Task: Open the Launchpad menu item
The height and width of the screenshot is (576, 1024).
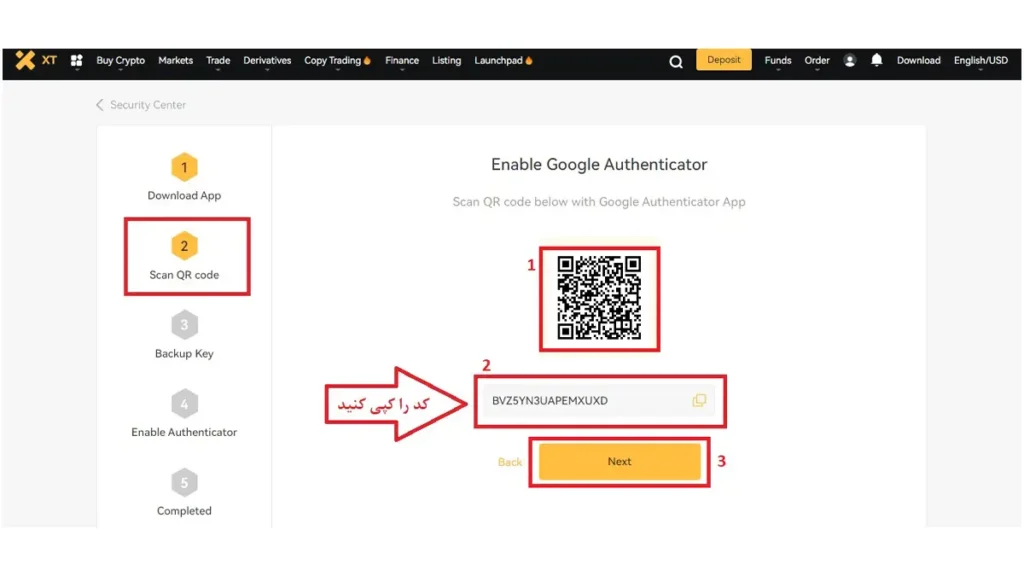Action: click(x=503, y=61)
